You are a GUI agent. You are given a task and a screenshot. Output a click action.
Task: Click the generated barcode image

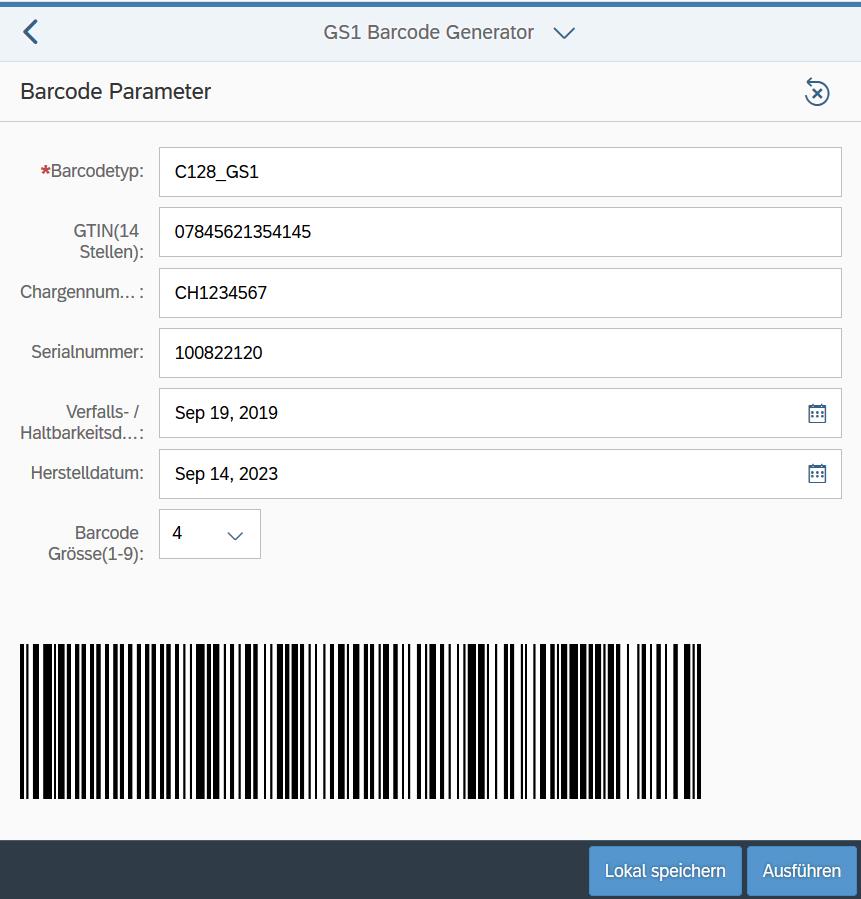(360, 721)
